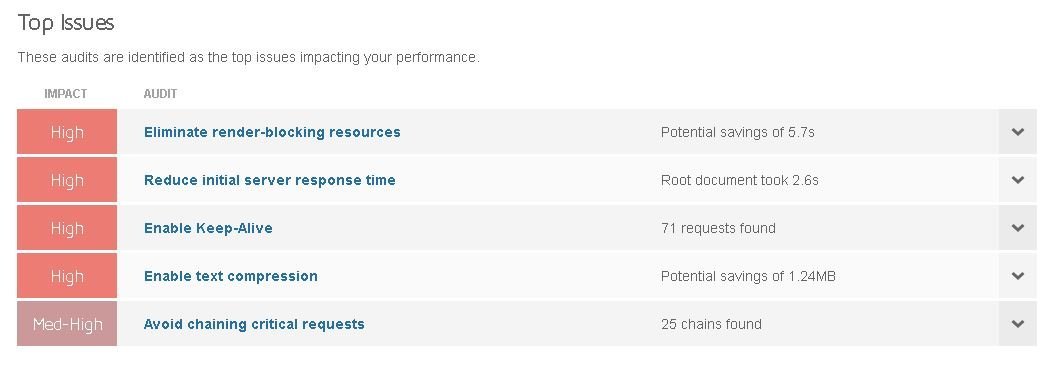Expand the Reduce initial server response chevron
The height and width of the screenshot is (373, 1049).
(1018, 180)
